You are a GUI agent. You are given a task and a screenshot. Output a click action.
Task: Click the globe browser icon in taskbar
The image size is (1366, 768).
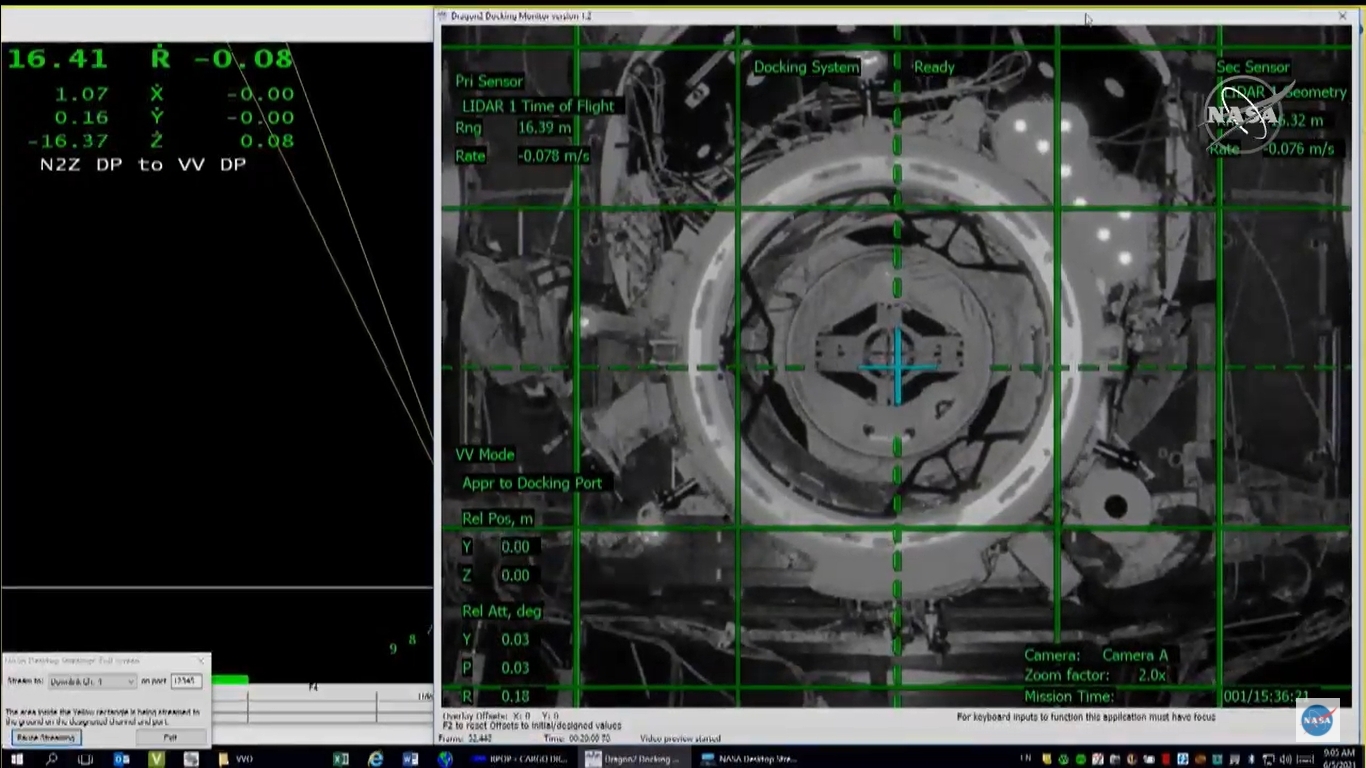[446, 759]
